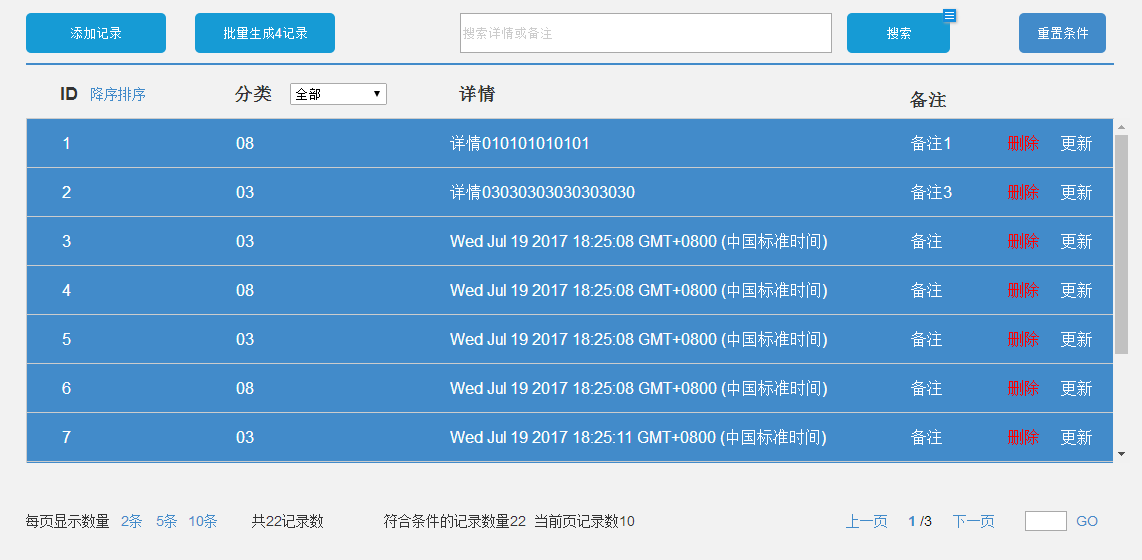Screen dimensions: 1142x560
Task: Focus the 搜索详情或备注 search field
Action: (645, 33)
